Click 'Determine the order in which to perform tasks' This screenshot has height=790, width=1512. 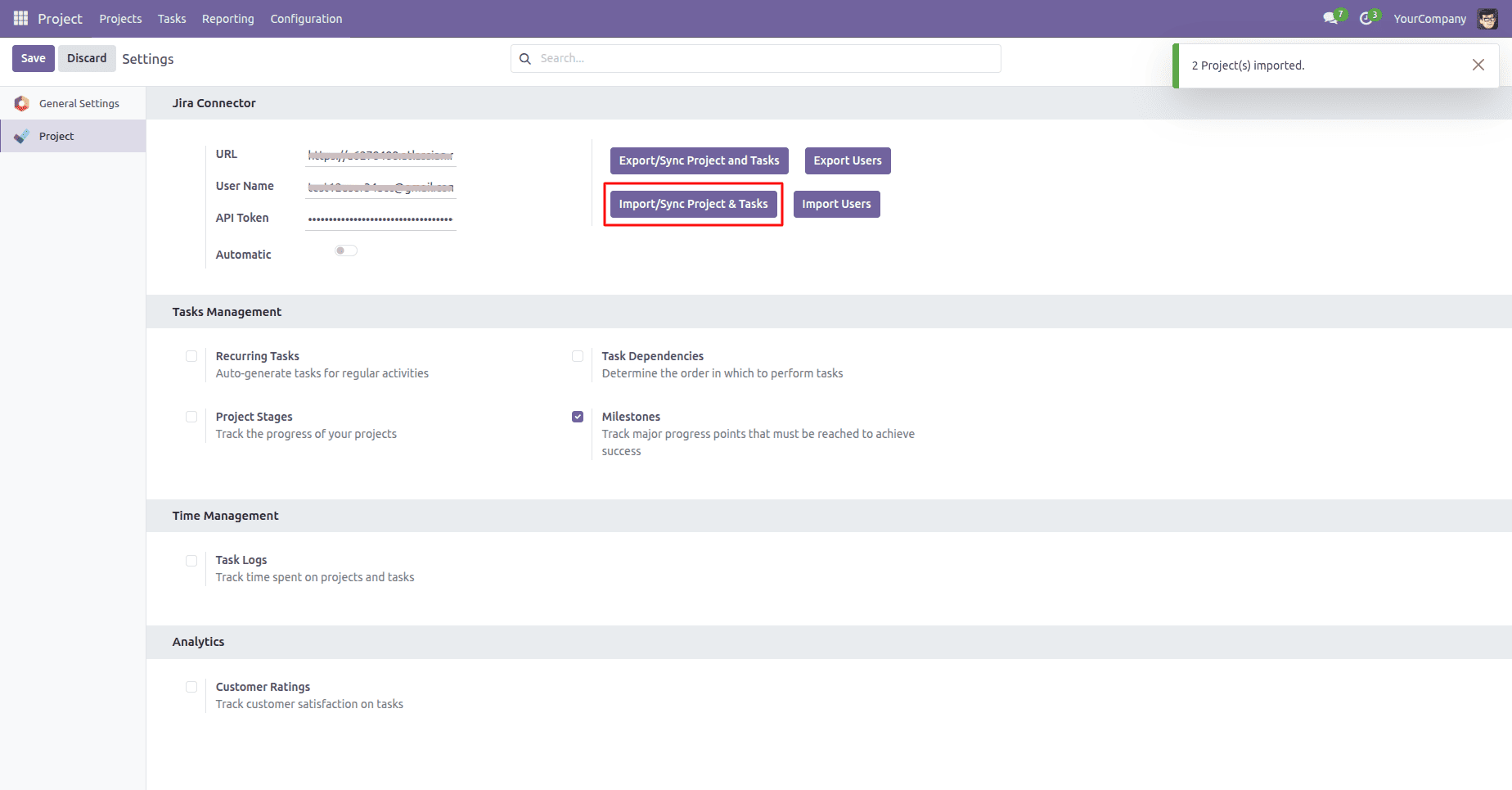click(x=722, y=373)
